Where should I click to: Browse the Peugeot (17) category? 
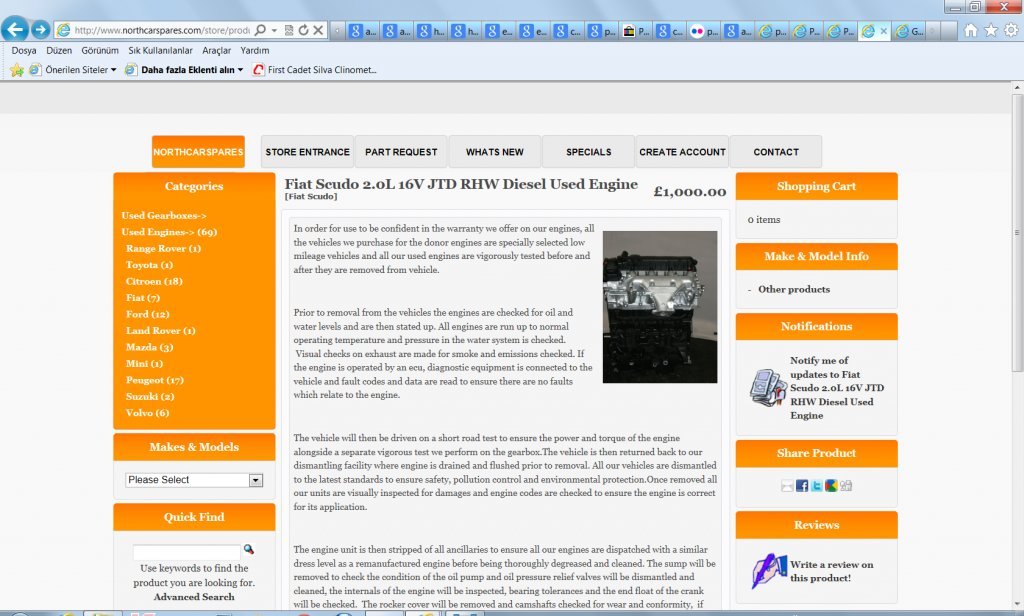[x=155, y=380]
